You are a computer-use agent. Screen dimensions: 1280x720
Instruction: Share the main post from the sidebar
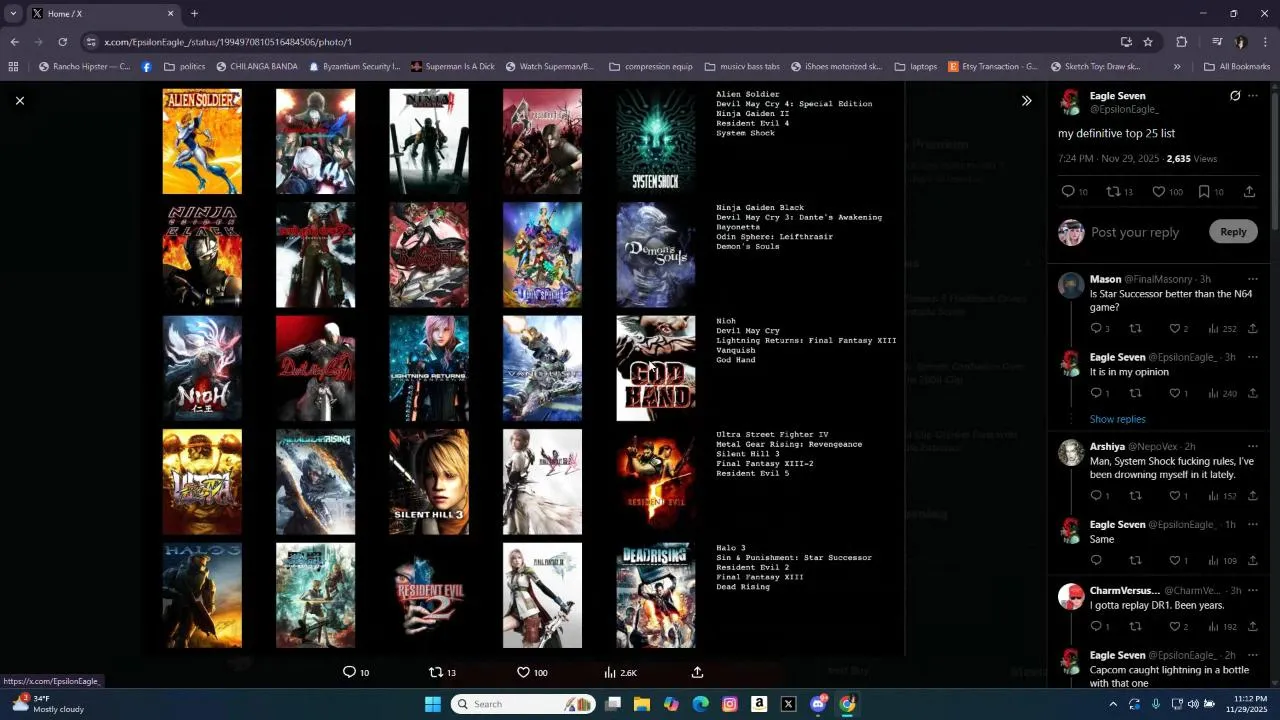[x=1249, y=192]
